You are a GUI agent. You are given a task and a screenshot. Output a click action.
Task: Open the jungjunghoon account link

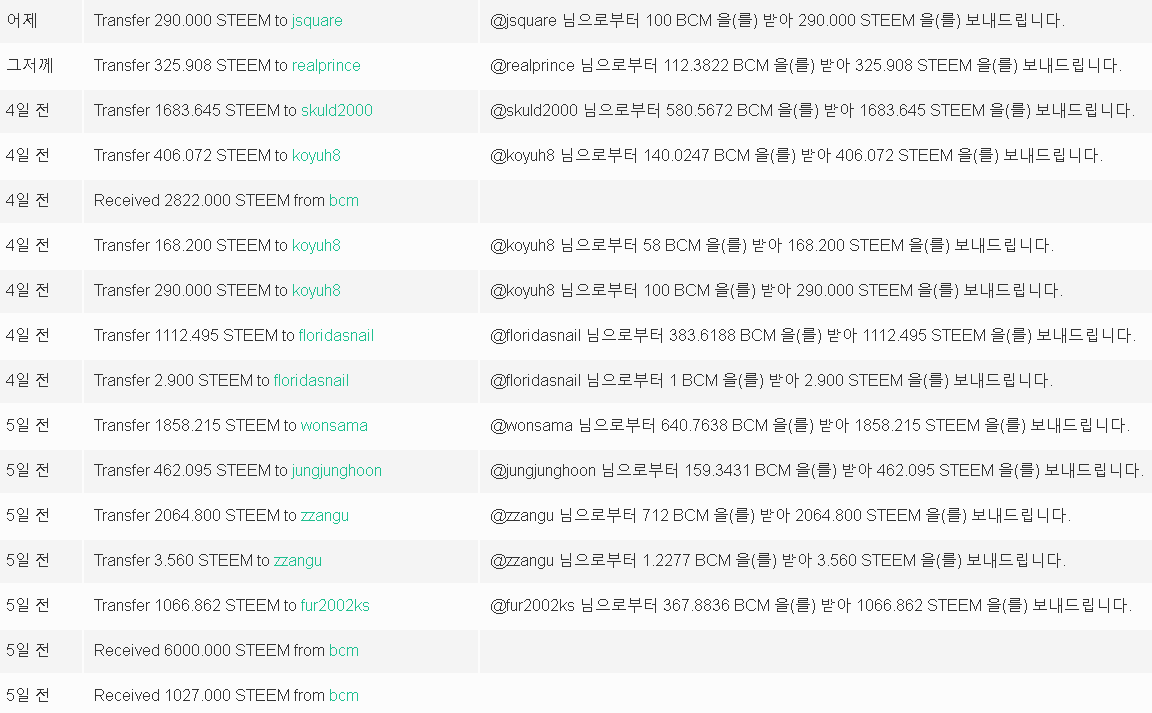click(x=336, y=470)
